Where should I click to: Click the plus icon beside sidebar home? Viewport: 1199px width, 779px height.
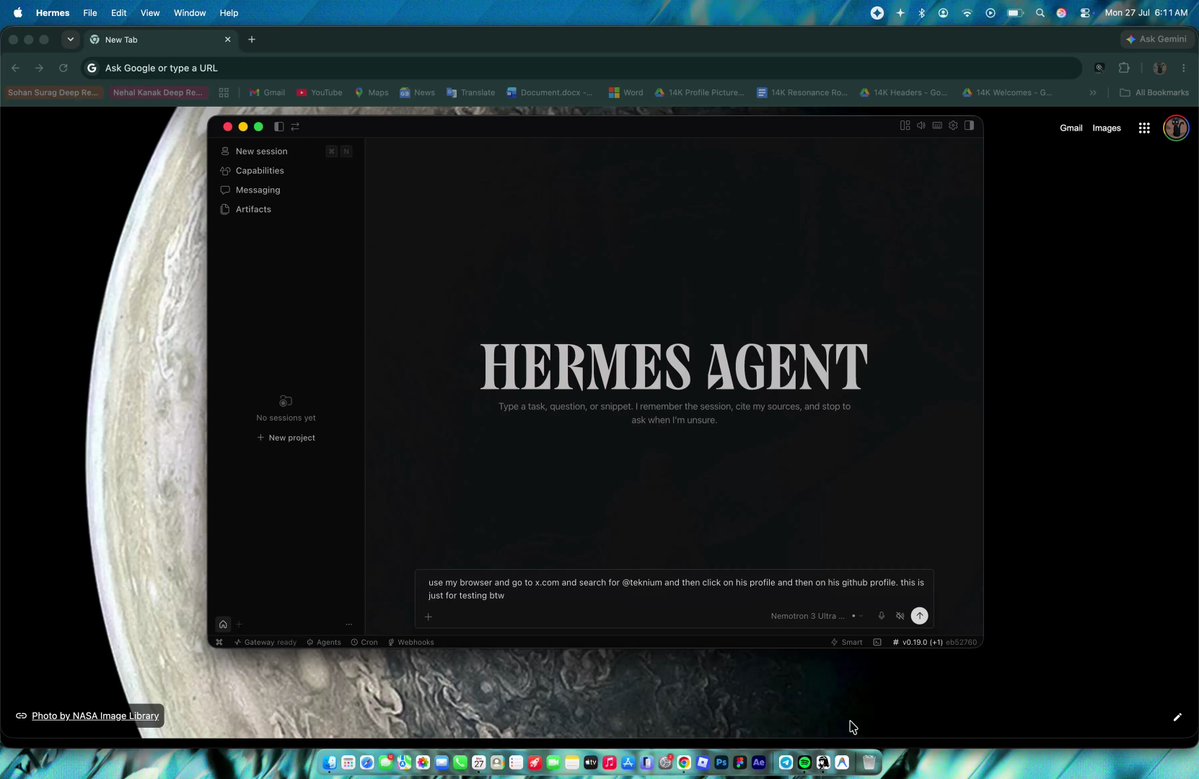(239, 624)
